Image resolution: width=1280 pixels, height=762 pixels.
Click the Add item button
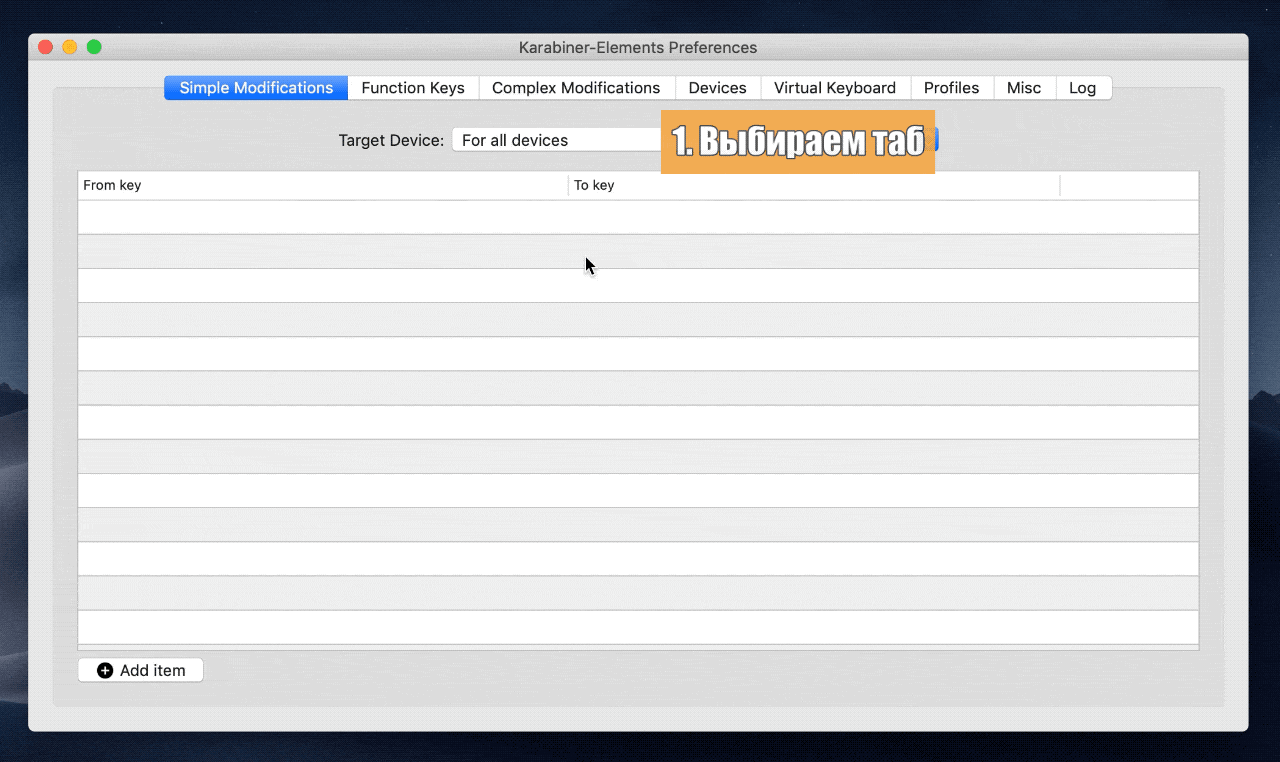tap(141, 670)
